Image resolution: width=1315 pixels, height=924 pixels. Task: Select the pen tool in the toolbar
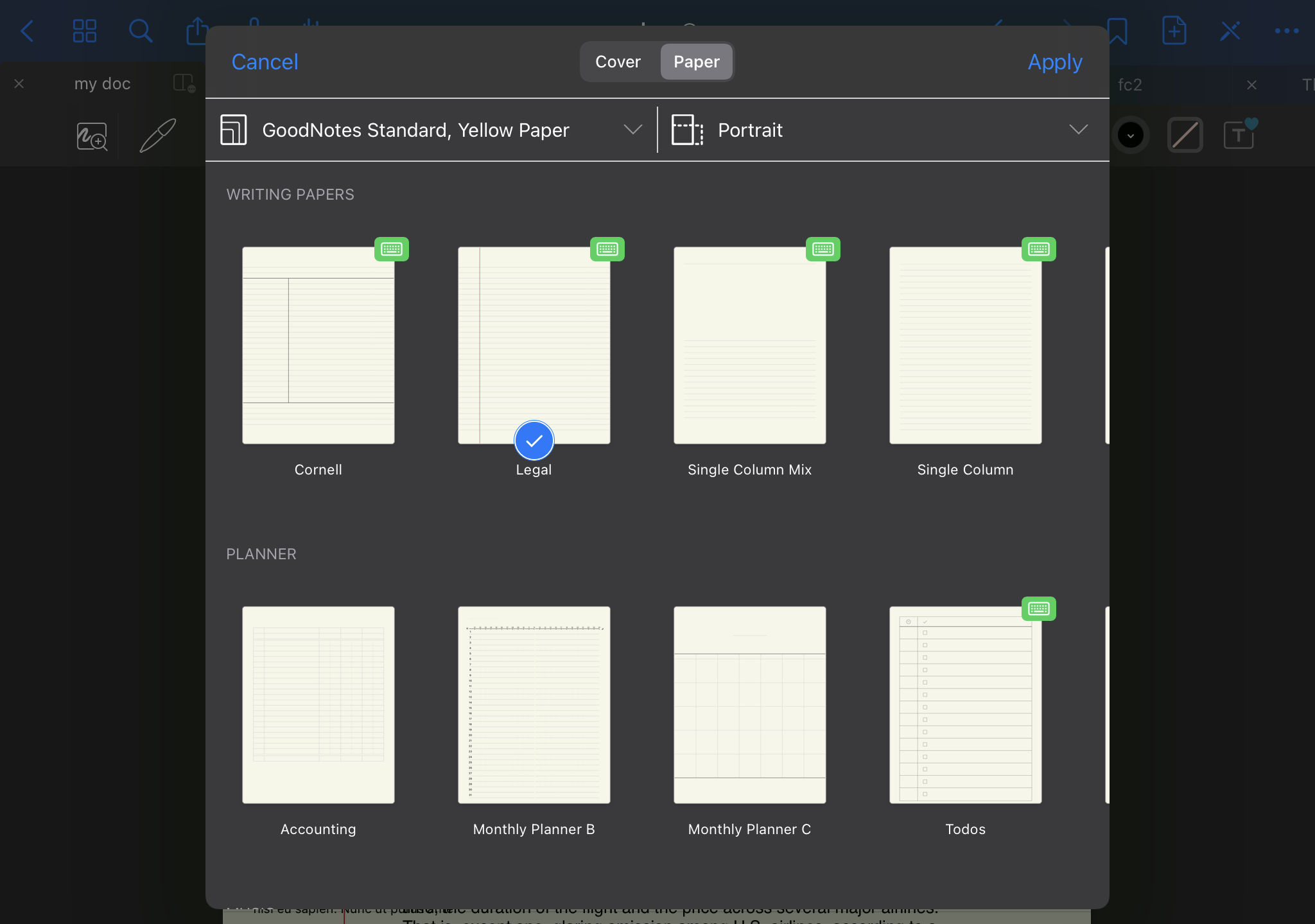click(x=157, y=135)
